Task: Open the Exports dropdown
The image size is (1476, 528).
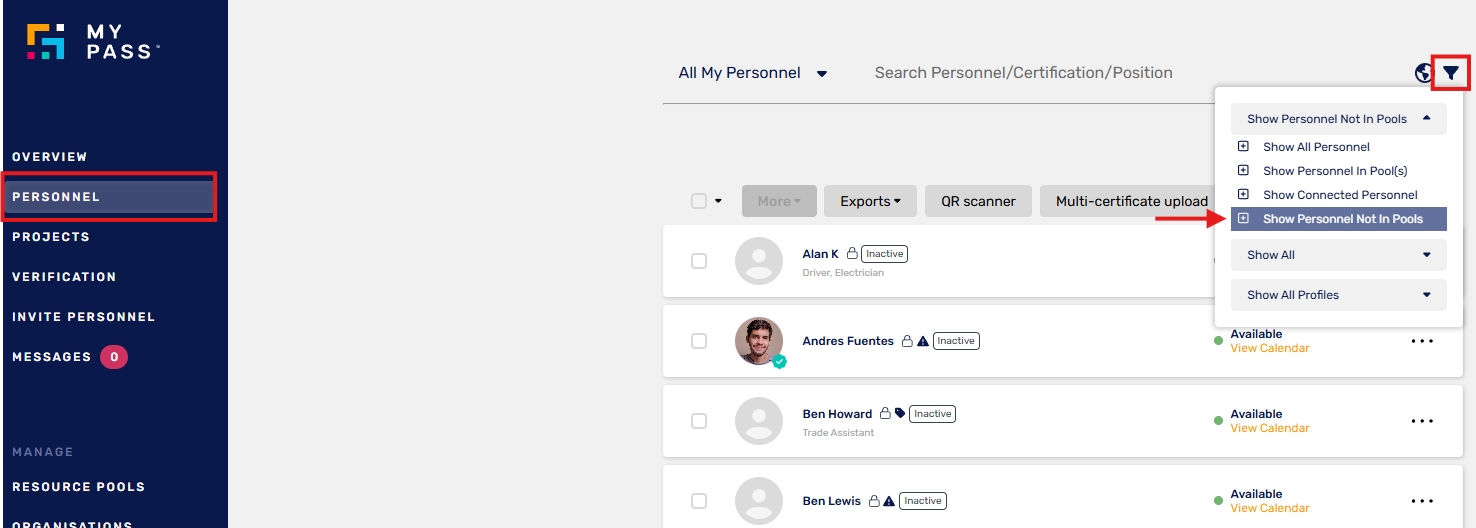Action: [x=870, y=201]
